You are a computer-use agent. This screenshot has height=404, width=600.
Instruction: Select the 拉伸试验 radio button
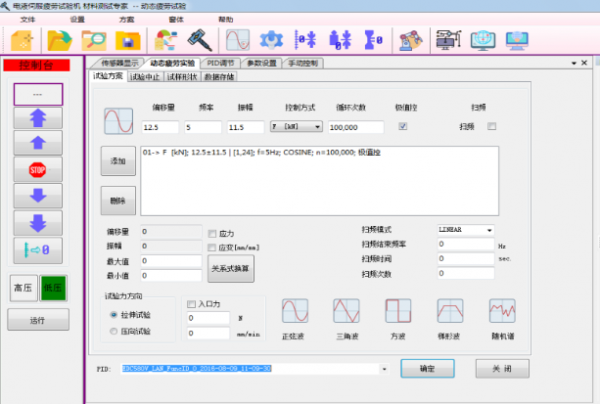pyautogui.click(x=114, y=313)
